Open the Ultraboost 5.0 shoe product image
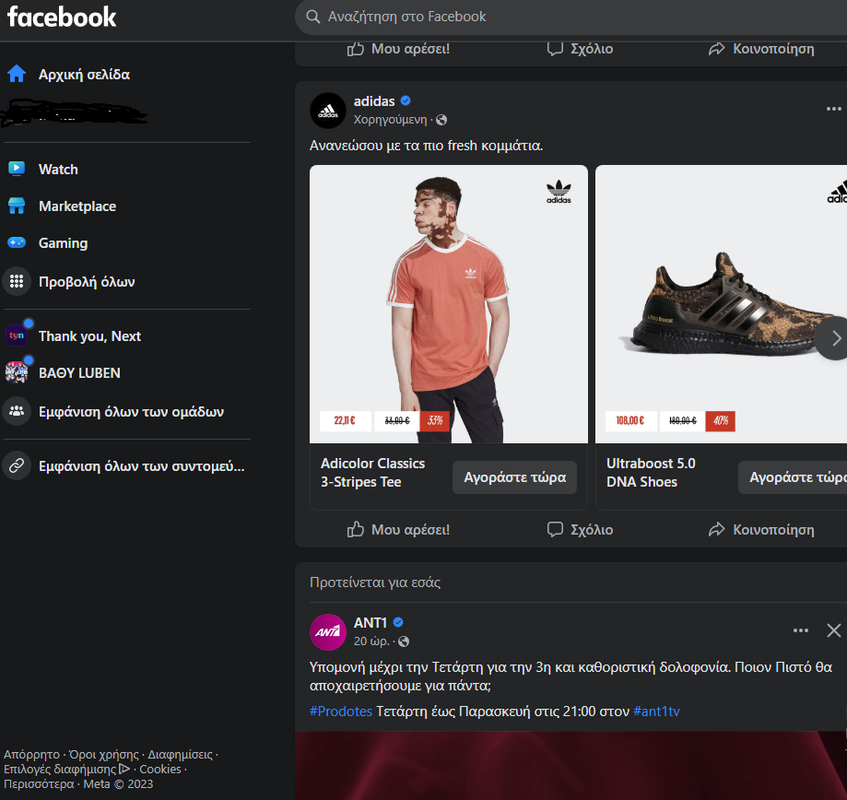This screenshot has width=847, height=800. click(721, 304)
